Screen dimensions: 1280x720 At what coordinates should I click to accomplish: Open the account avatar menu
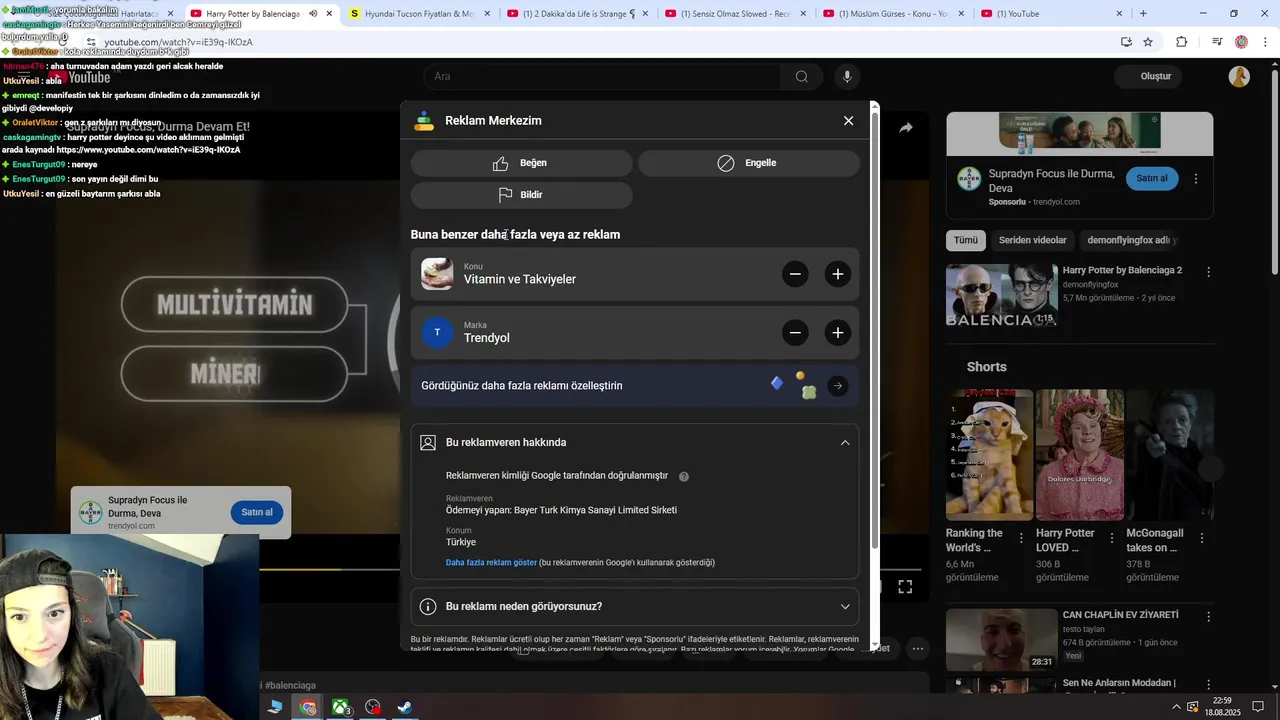pyautogui.click(x=1239, y=77)
